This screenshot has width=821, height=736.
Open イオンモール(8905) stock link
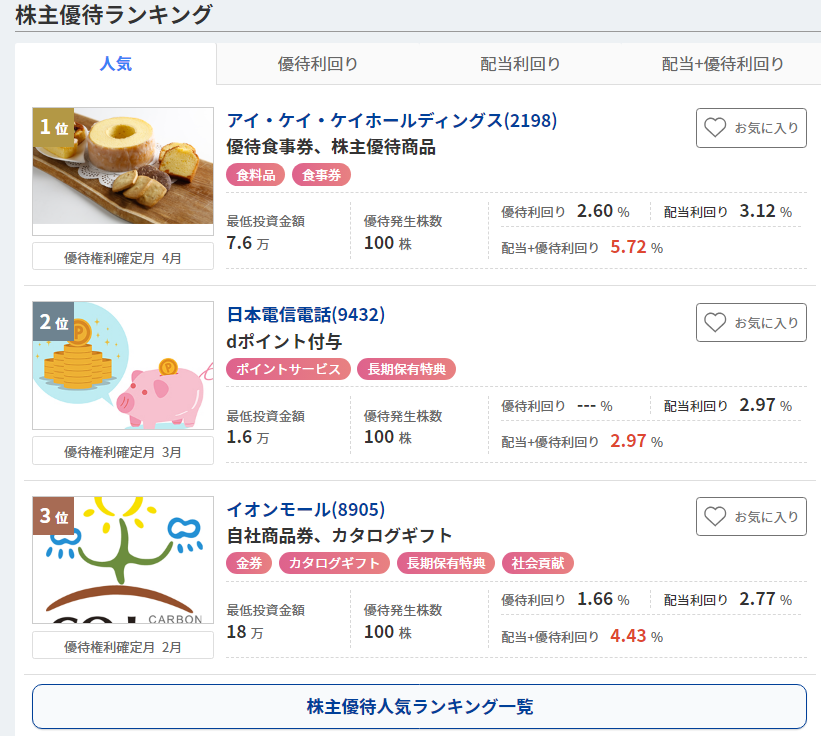(305, 509)
